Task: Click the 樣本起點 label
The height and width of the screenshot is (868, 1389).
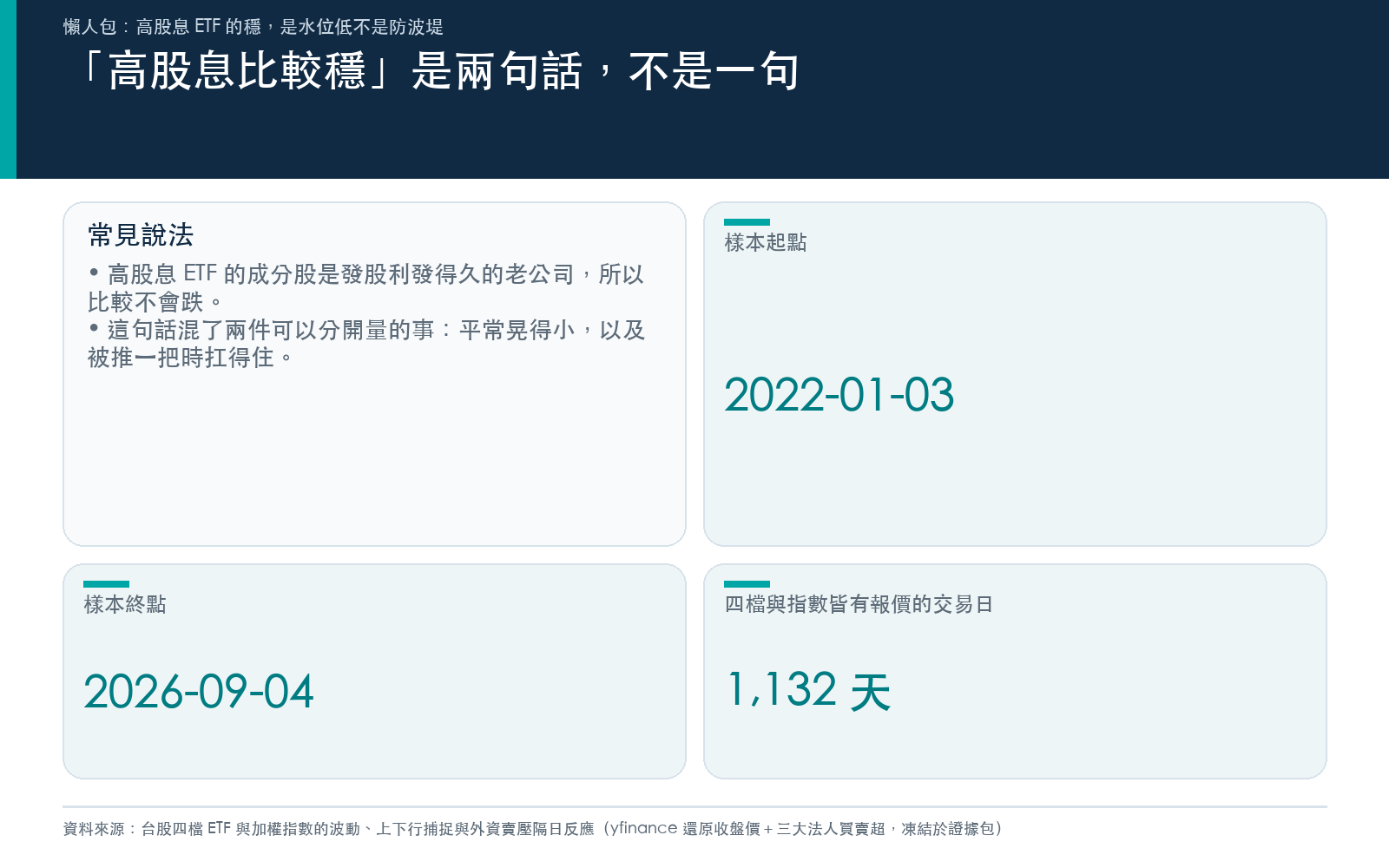Action: click(x=766, y=243)
